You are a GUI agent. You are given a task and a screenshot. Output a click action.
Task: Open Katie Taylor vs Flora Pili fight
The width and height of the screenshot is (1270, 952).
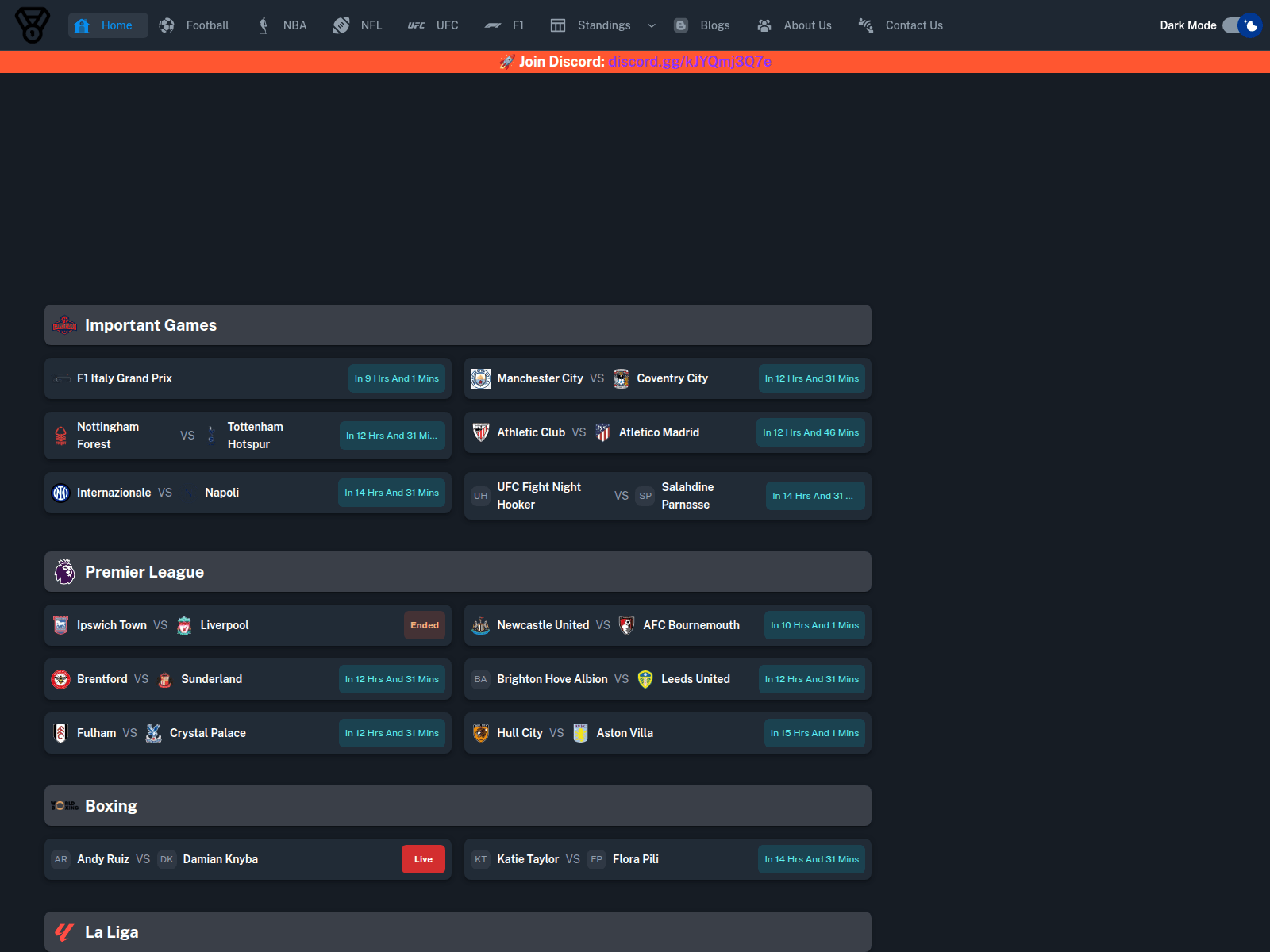(x=668, y=859)
